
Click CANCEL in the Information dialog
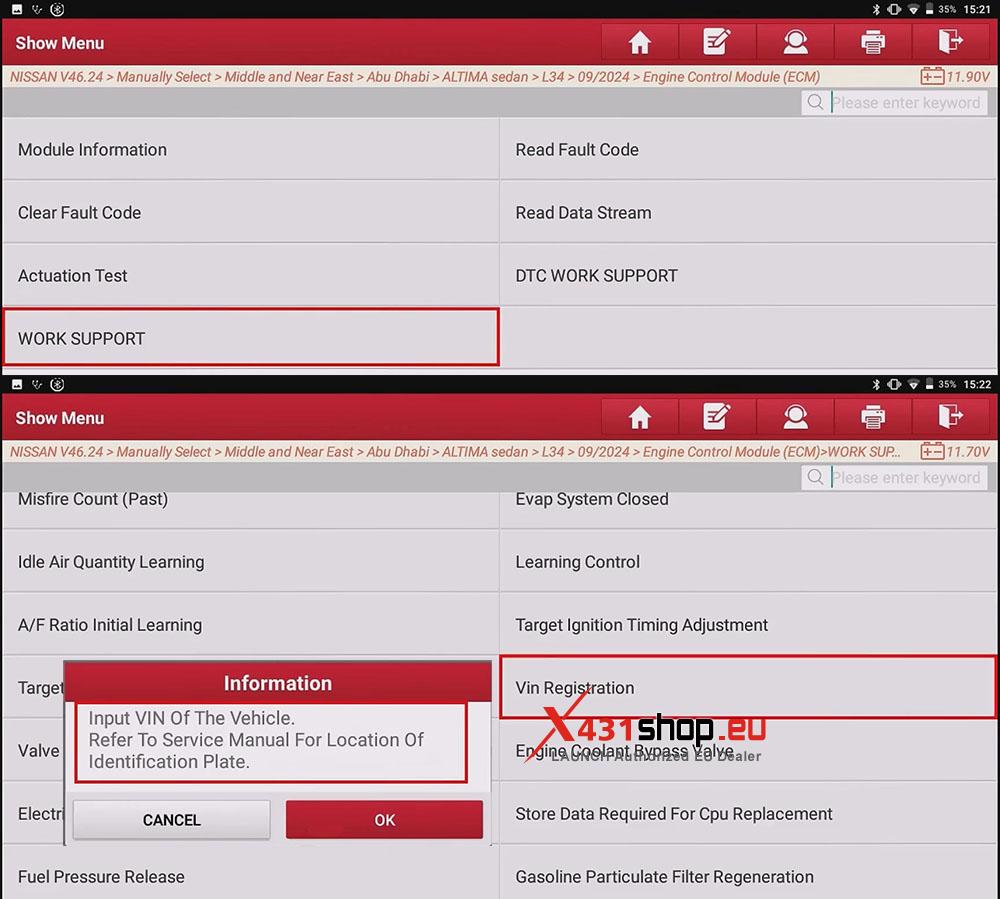pos(172,820)
